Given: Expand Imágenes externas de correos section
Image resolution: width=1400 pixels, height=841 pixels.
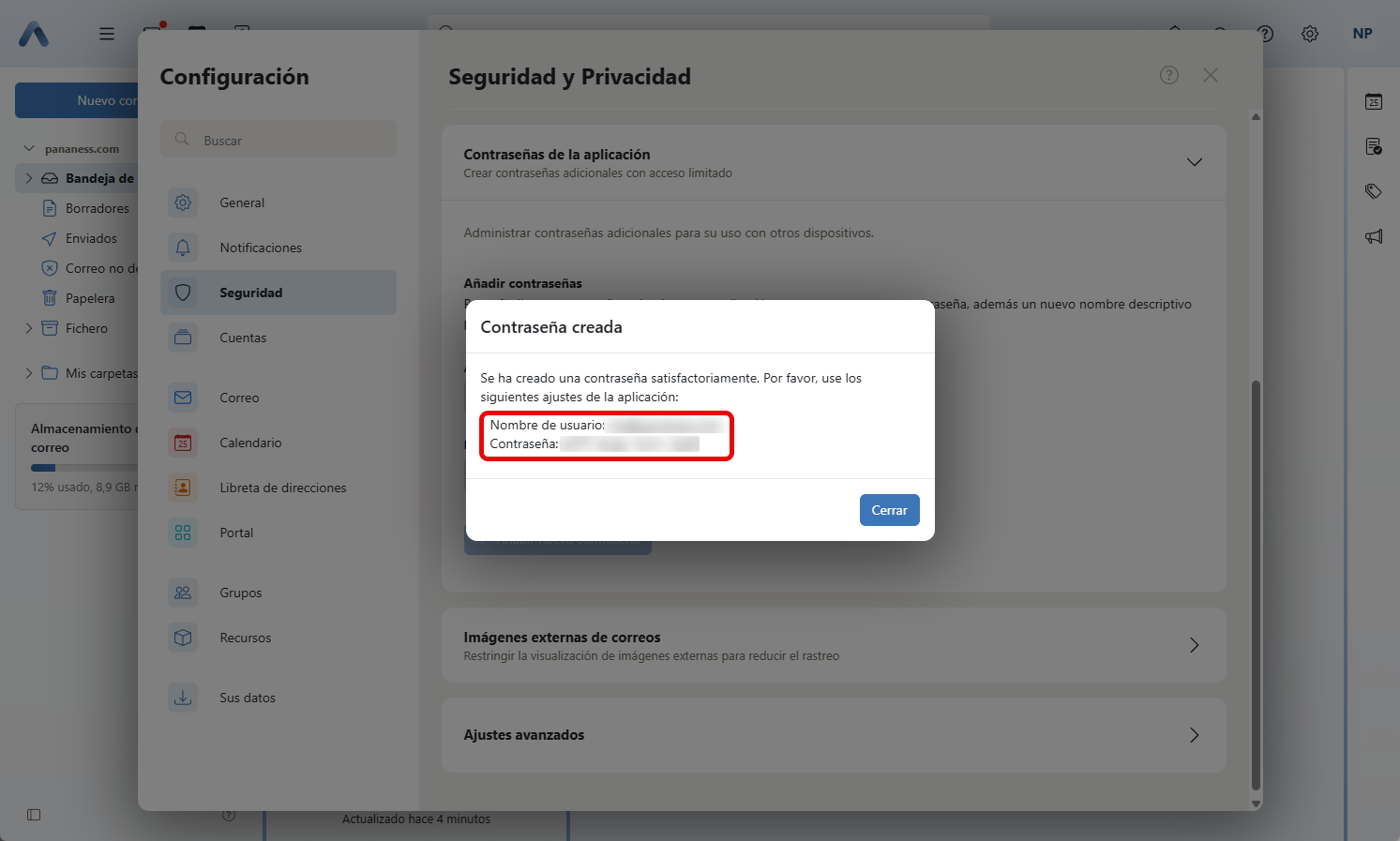Looking at the screenshot, I should [x=1194, y=645].
